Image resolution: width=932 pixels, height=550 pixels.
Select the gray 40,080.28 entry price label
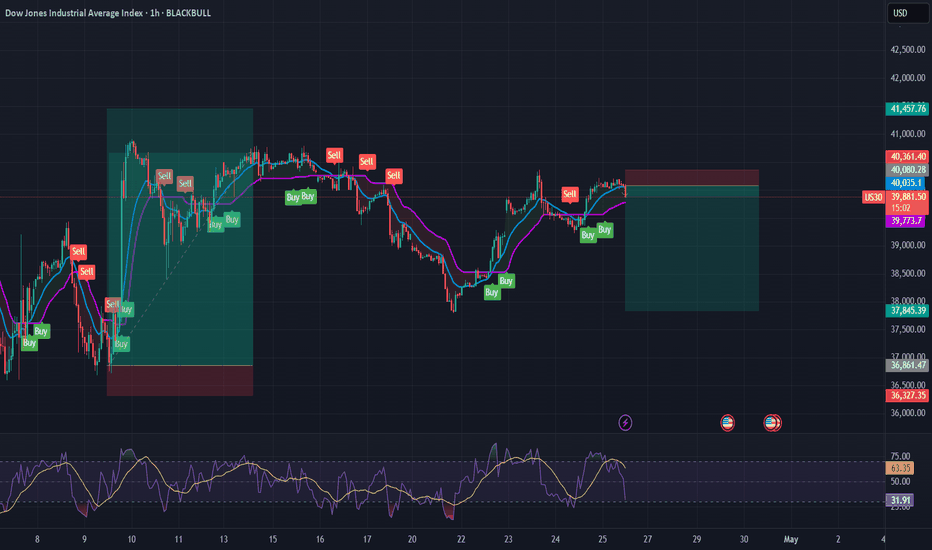point(907,169)
